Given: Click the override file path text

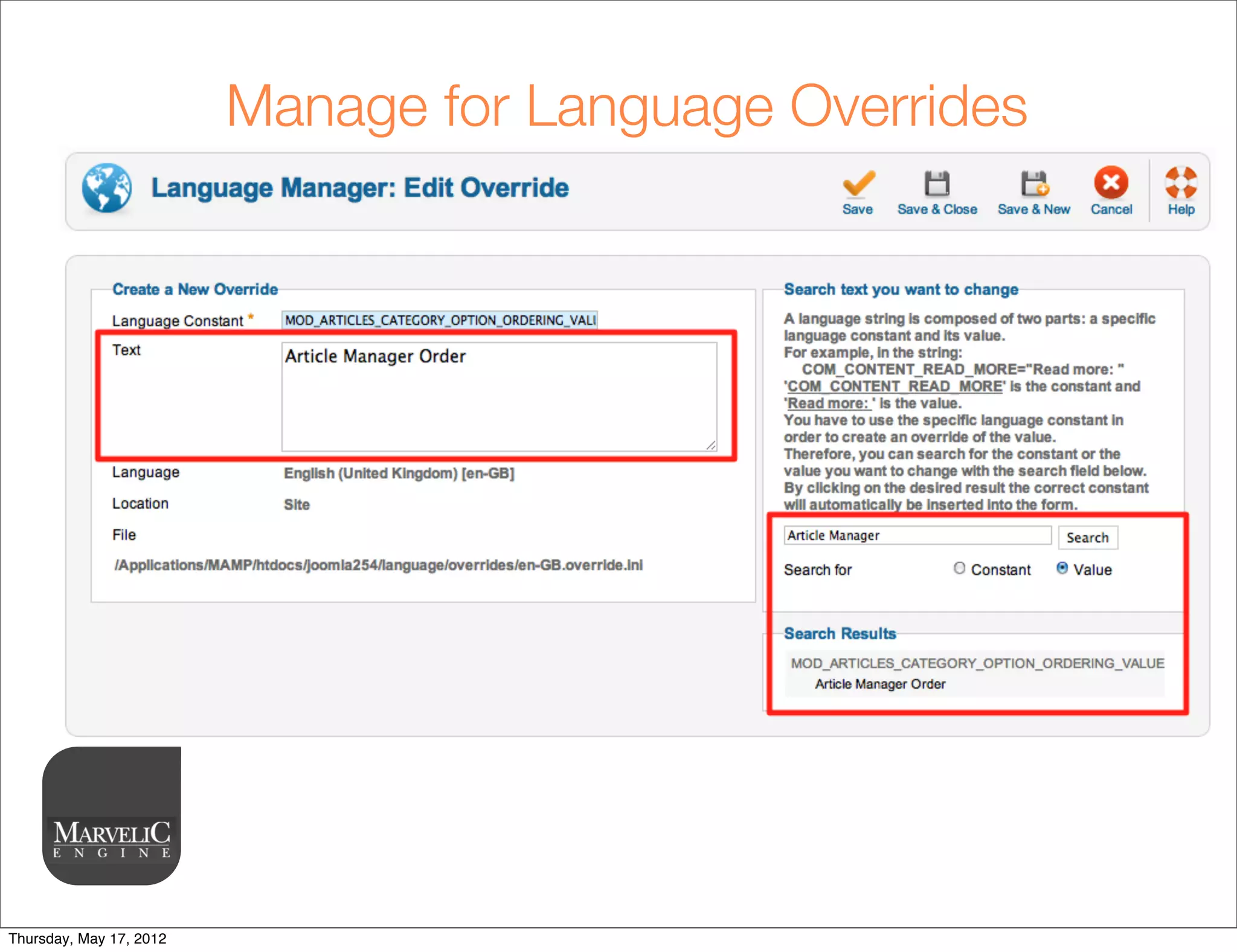Looking at the screenshot, I should (x=379, y=565).
